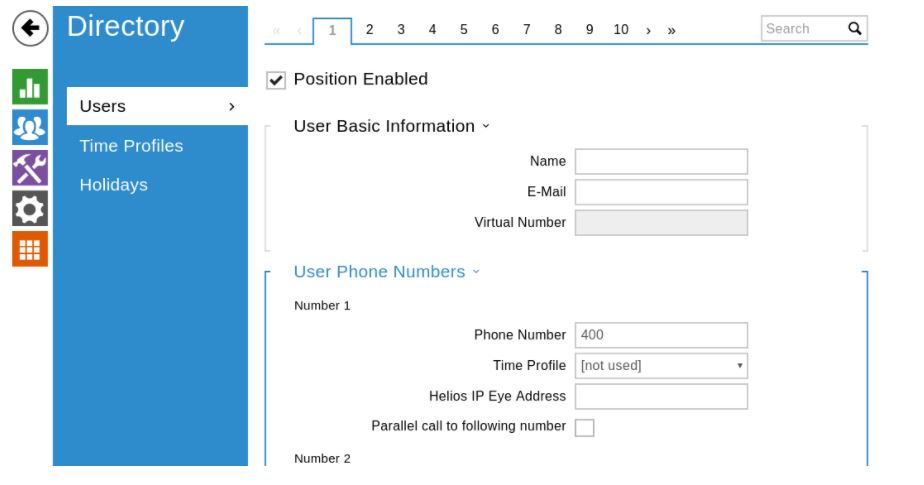Collapse User Phone Numbers section
This screenshot has width=924, height=485.
pyautogui.click(x=476, y=272)
